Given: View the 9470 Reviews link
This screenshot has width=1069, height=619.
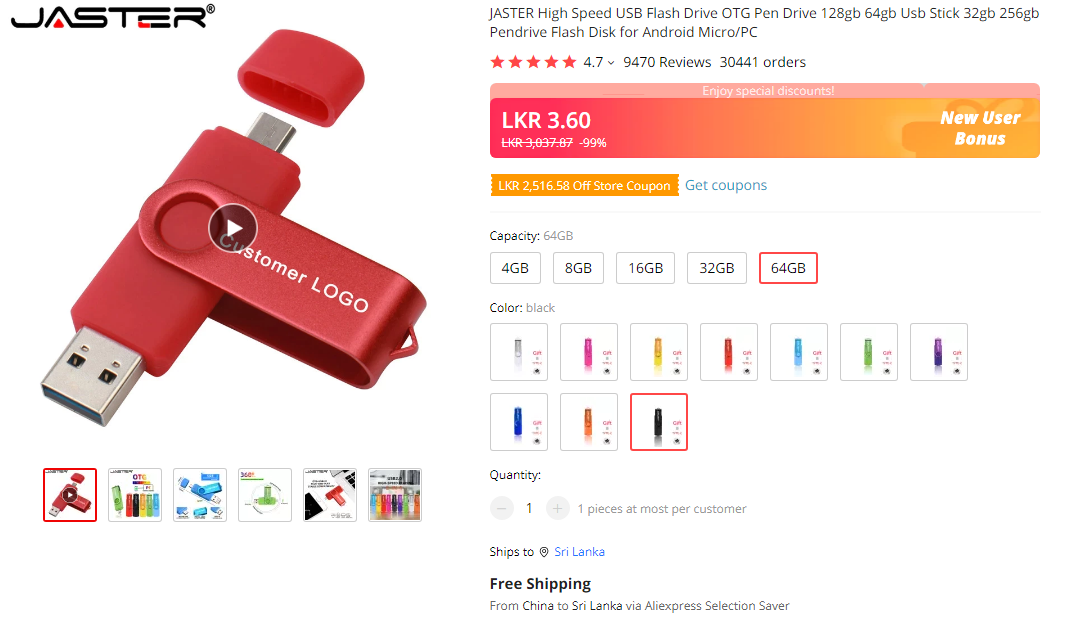Looking at the screenshot, I should tap(667, 62).
